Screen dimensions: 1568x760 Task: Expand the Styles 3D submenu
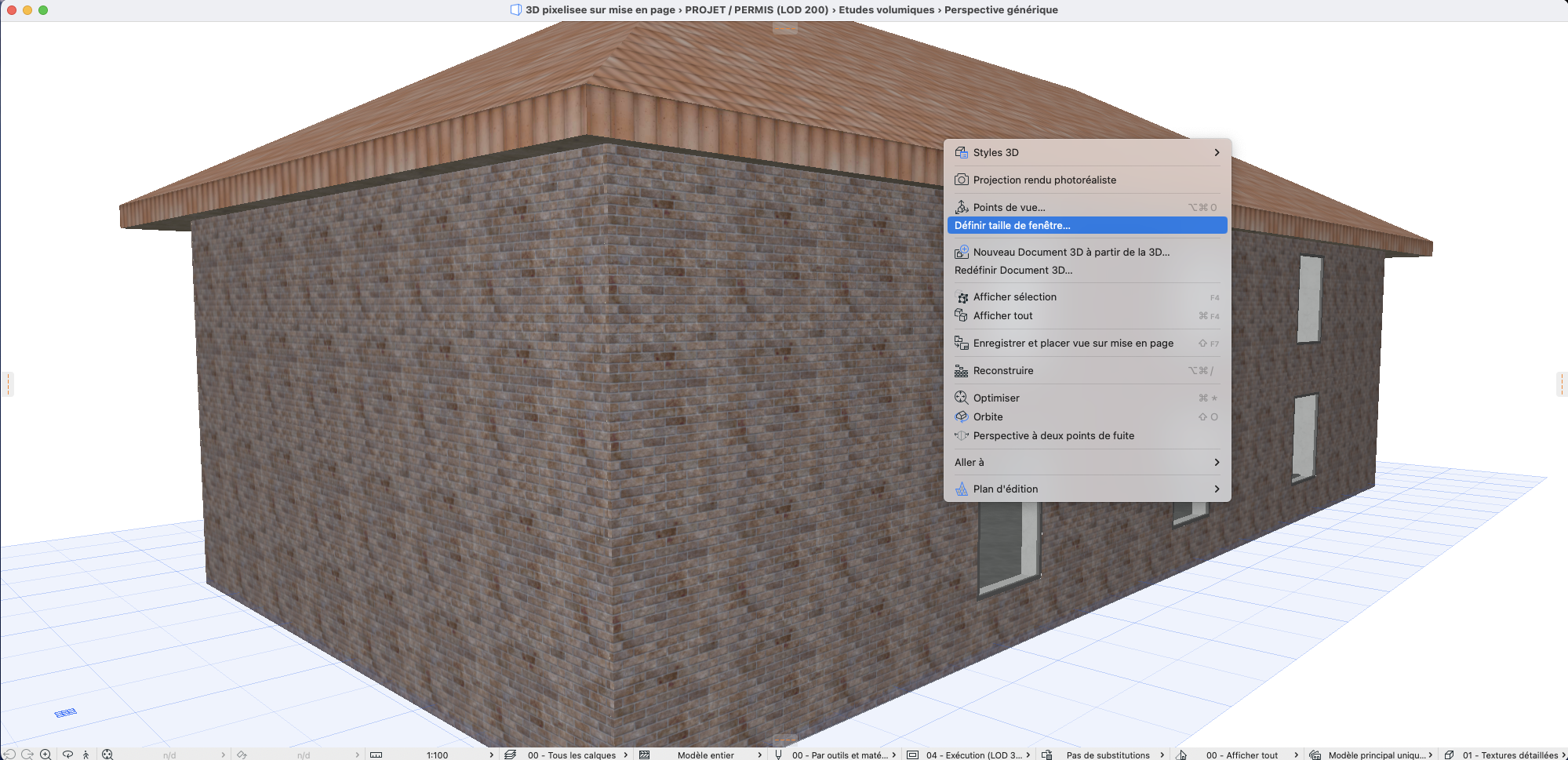coord(1087,152)
